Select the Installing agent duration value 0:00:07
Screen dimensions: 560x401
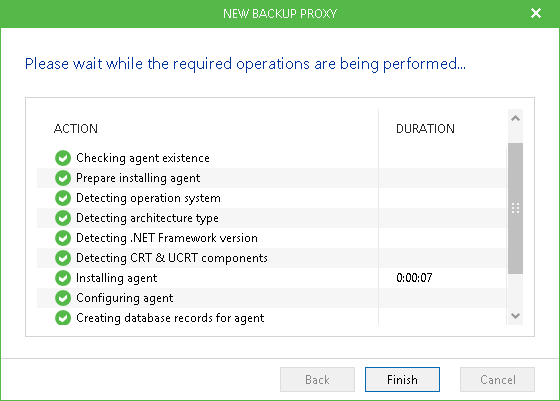pos(414,278)
